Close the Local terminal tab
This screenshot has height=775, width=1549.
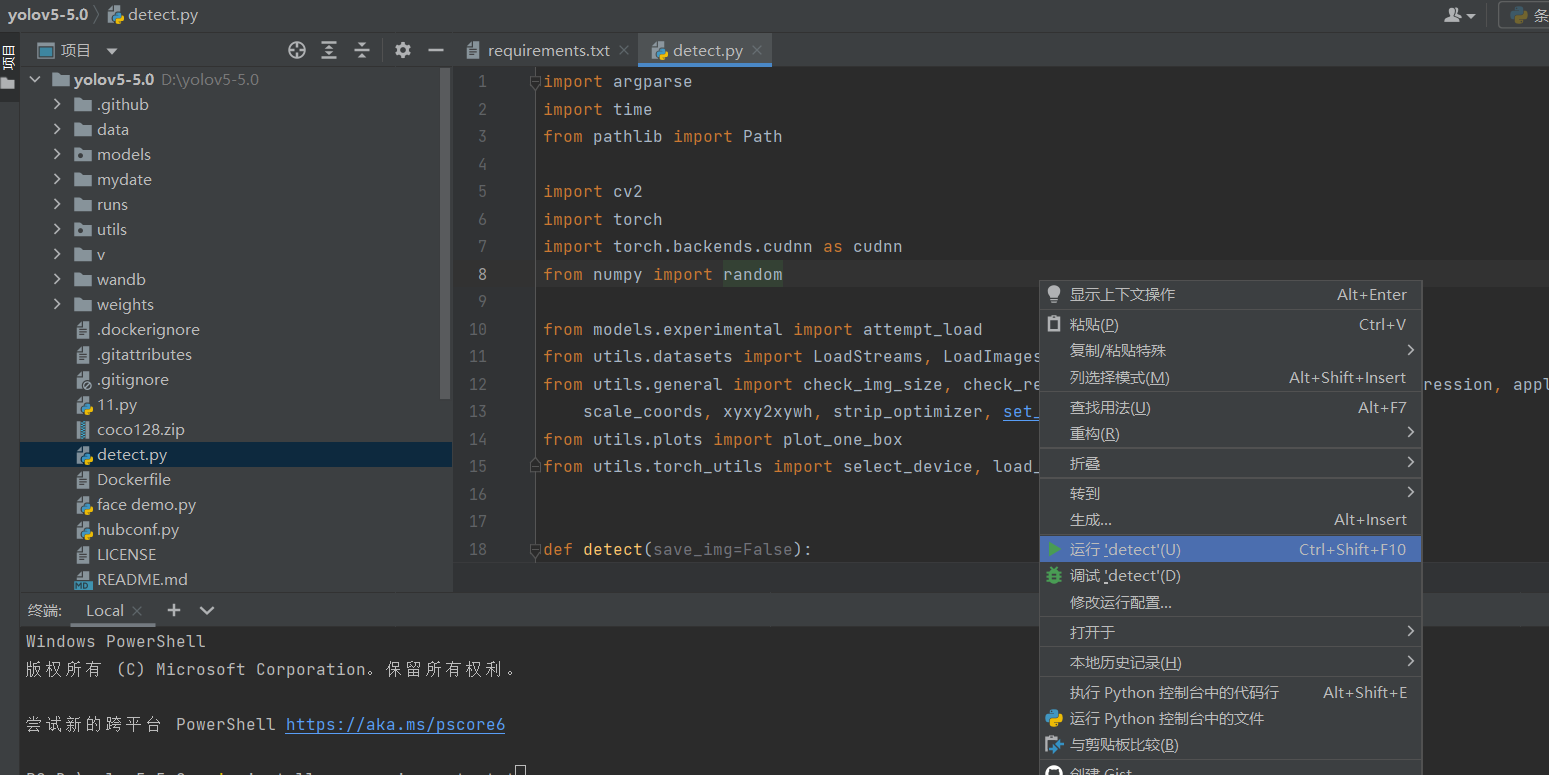[x=137, y=610]
